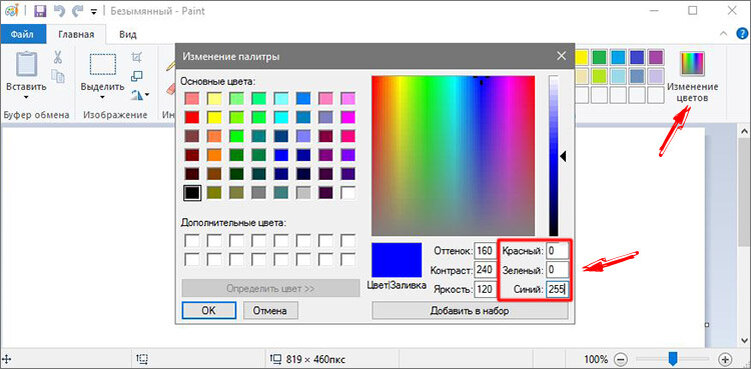Click the 100% zoom level text

coord(596,359)
